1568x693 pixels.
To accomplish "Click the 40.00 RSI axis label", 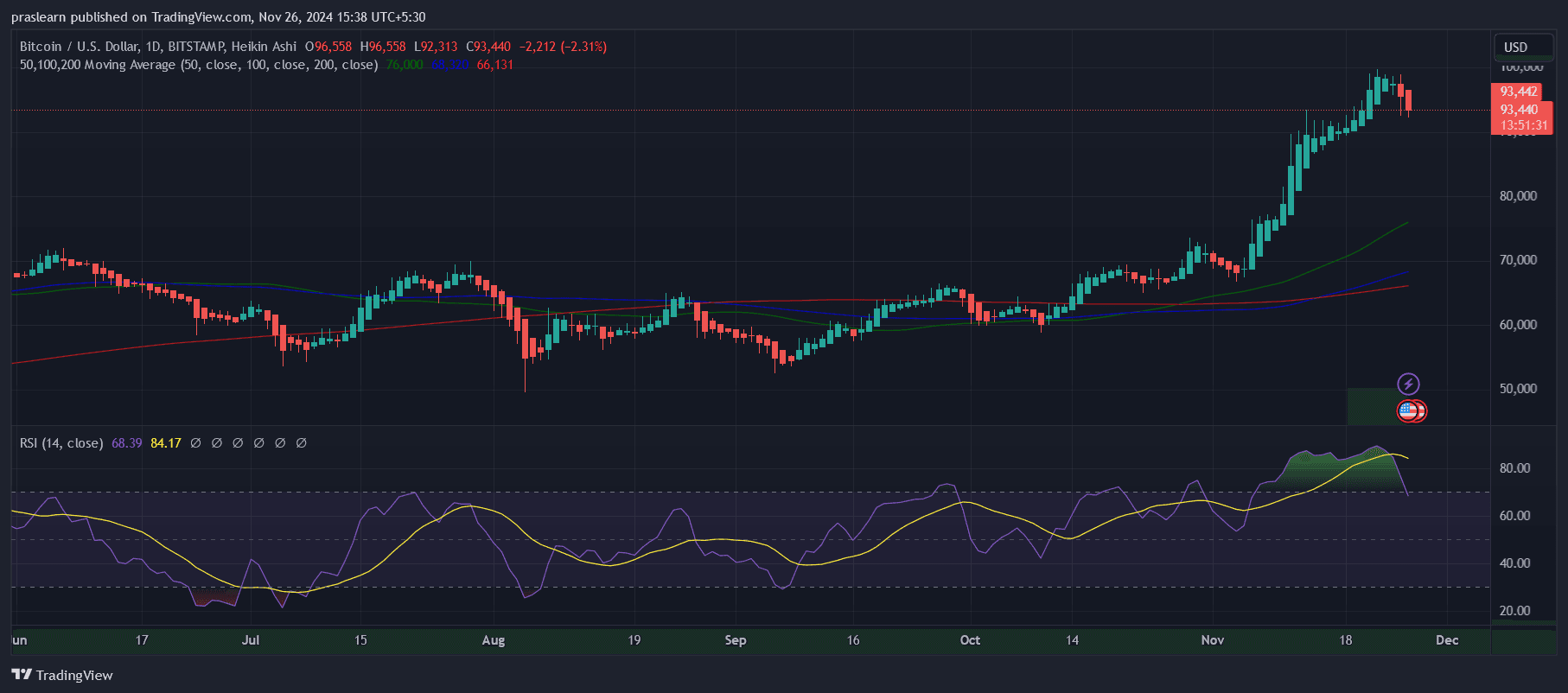I will pyautogui.click(x=1514, y=563).
